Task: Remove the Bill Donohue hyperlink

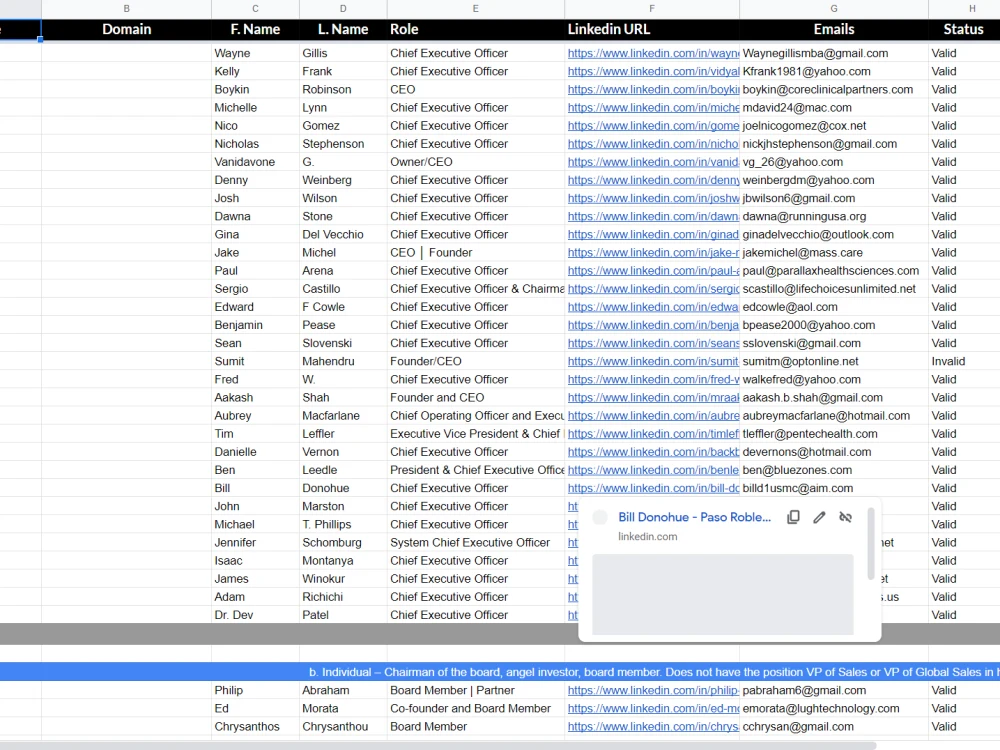Action: 845,517
